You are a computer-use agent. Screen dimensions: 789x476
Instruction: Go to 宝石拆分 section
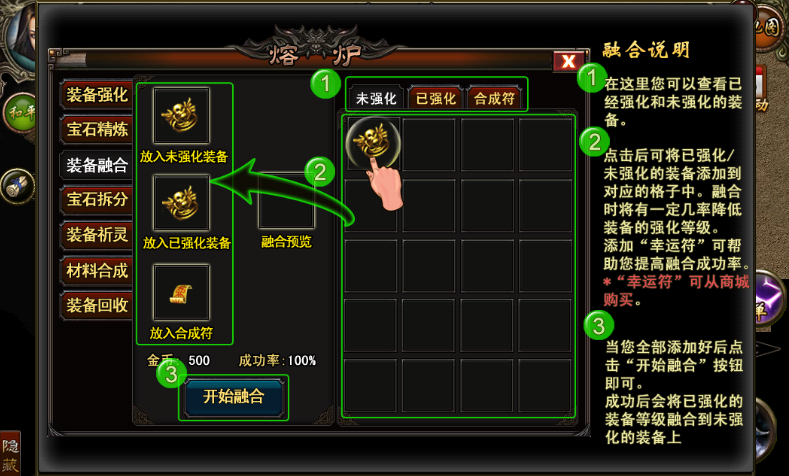point(97,199)
